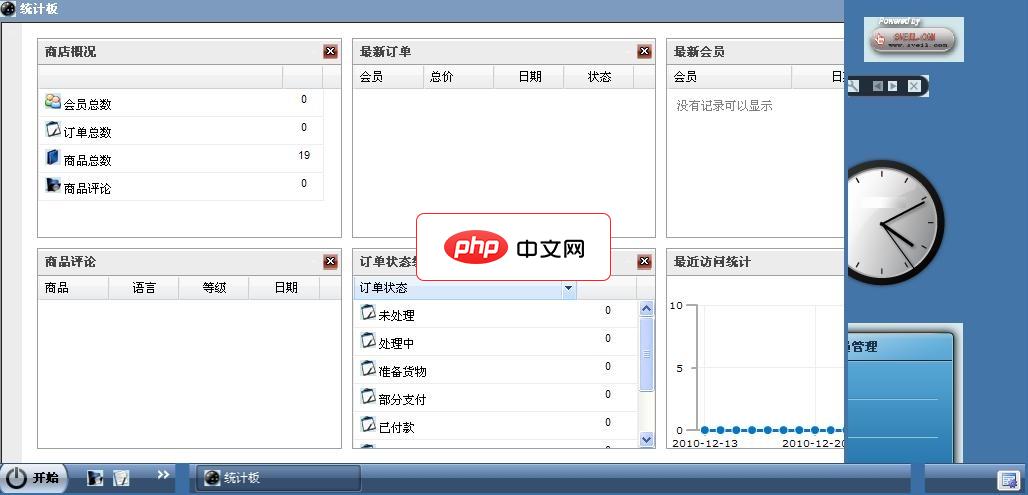Click the 订单总数 orders icon
Screen dimensions: 1028x495
(53, 130)
